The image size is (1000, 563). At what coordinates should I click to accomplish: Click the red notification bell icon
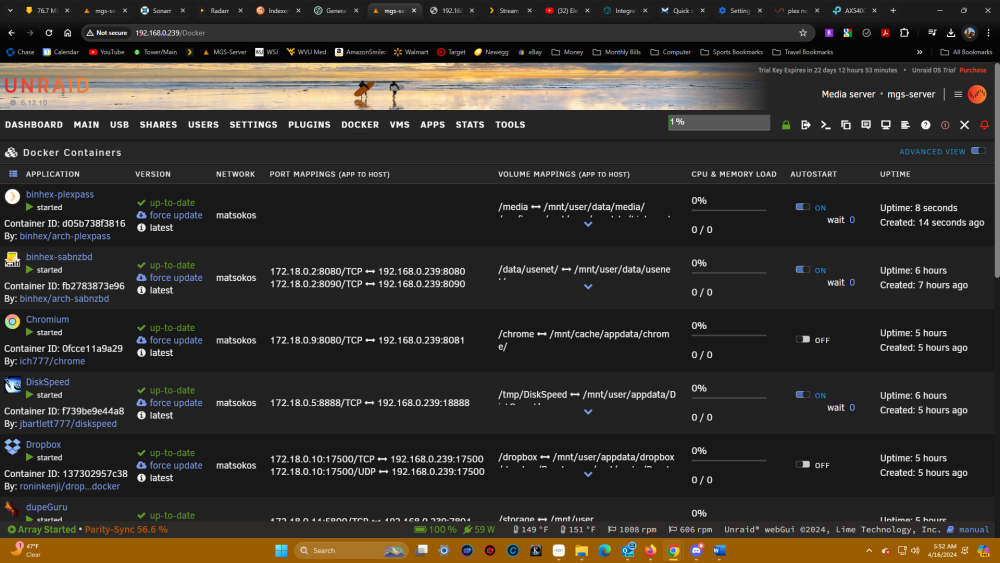pyautogui.click(x=984, y=125)
